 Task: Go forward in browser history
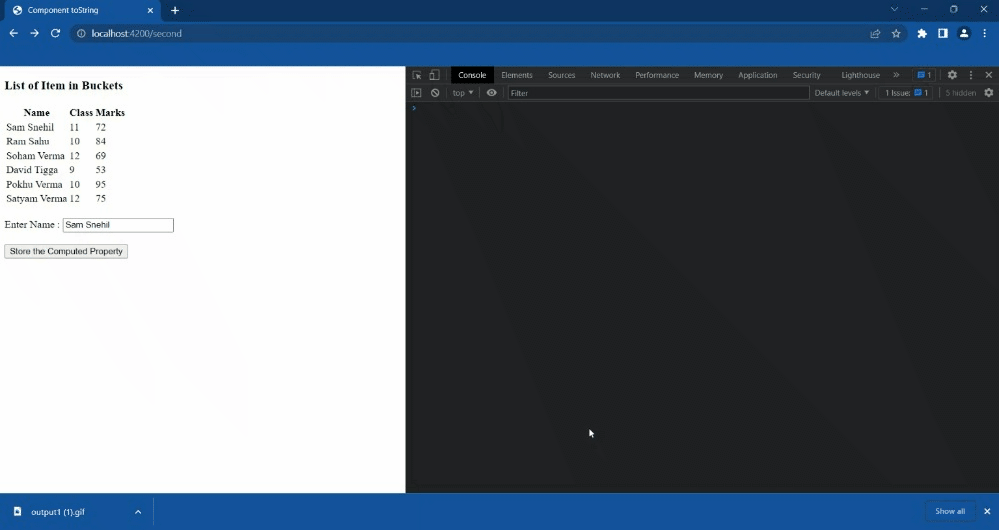point(34,33)
